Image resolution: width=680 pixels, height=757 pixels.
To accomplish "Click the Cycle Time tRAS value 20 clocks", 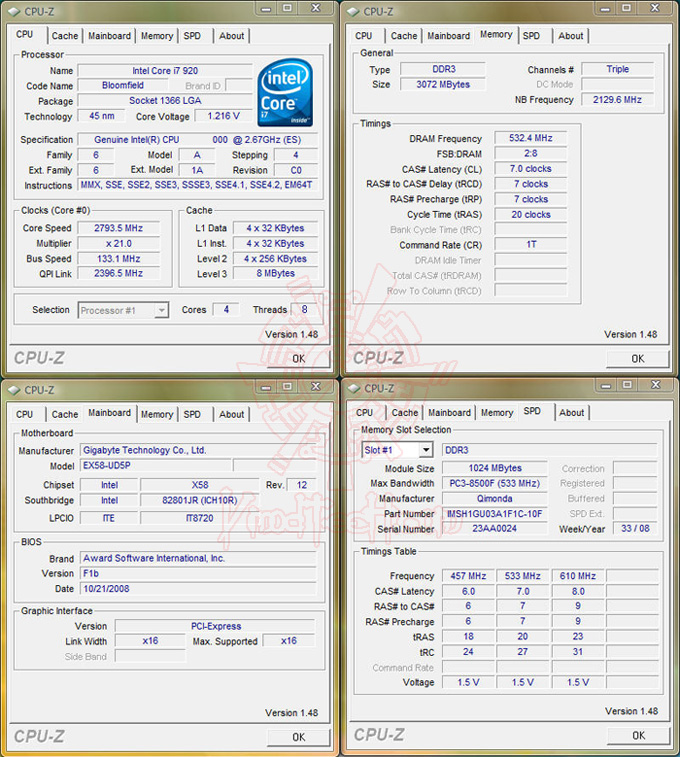I will pyautogui.click(x=530, y=214).
